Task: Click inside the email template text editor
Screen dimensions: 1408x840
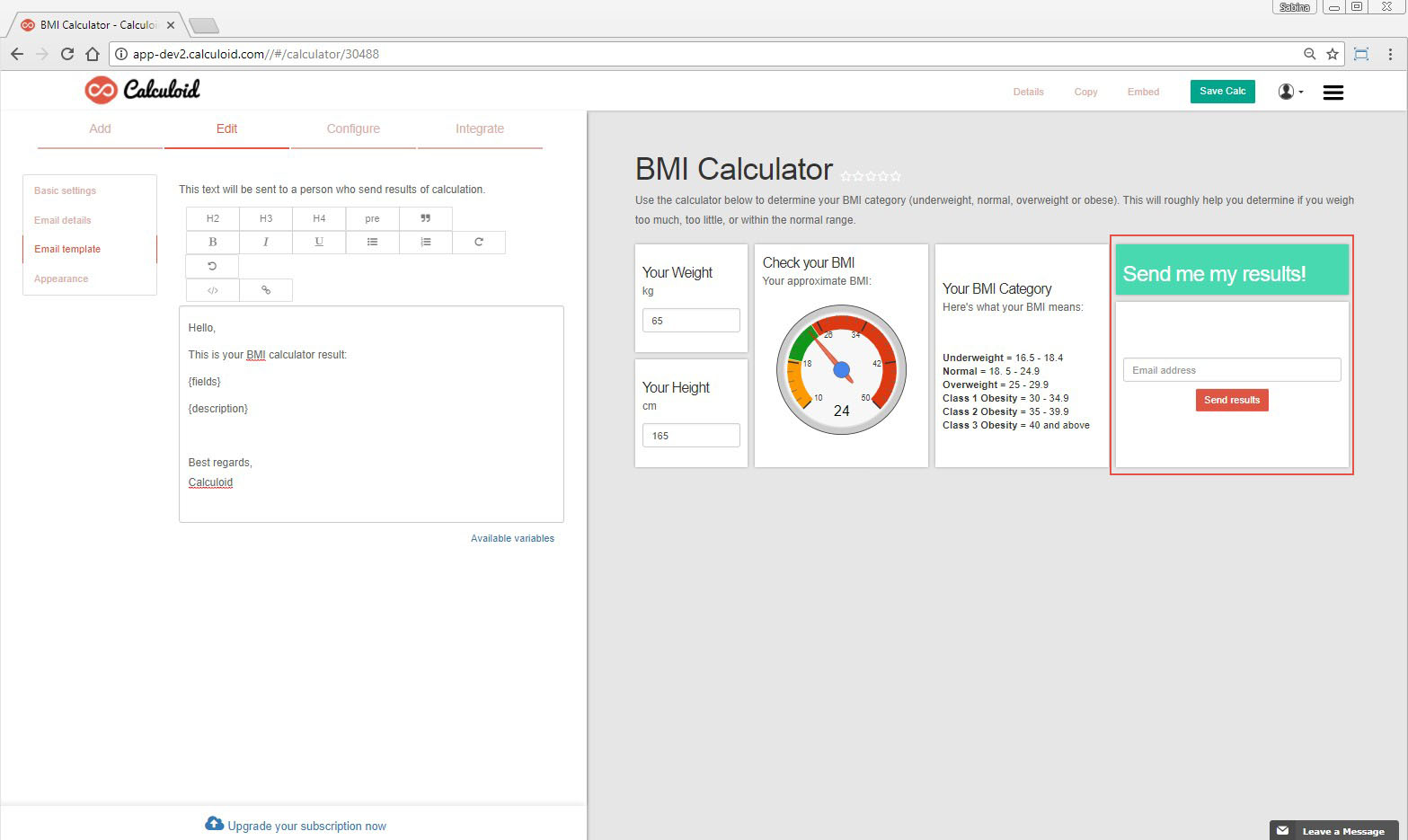Action: pos(371,414)
